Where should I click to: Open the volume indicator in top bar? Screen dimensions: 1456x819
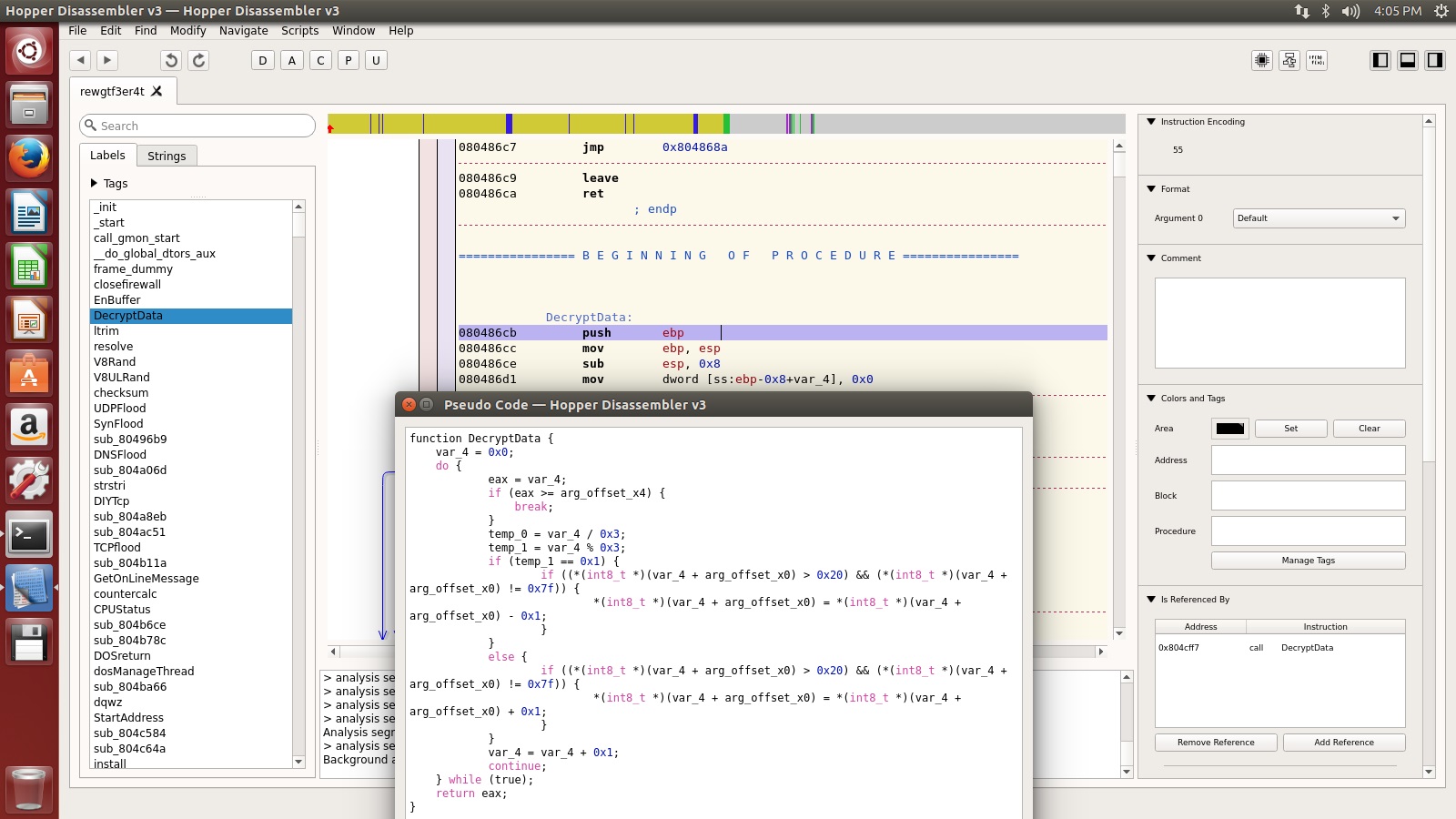pyautogui.click(x=1350, y=11)
